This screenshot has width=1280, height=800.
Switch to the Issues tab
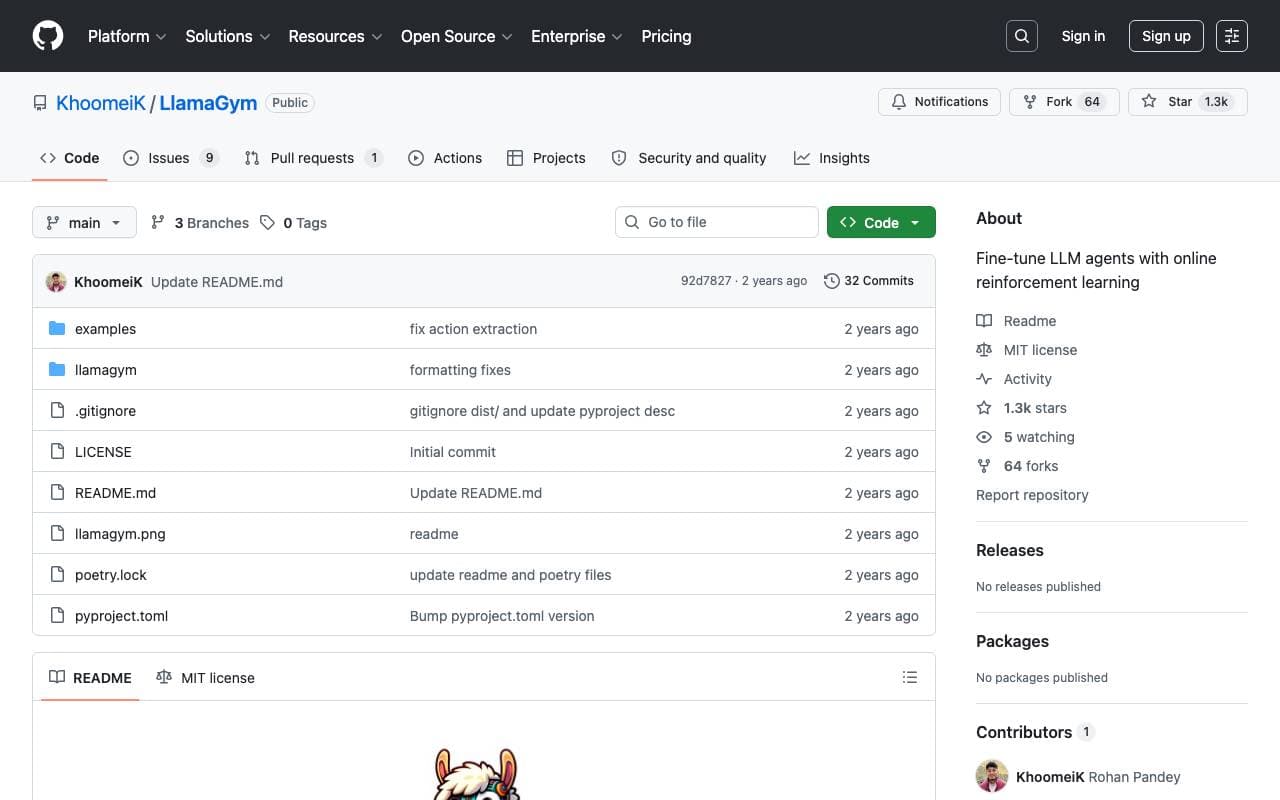170,158
